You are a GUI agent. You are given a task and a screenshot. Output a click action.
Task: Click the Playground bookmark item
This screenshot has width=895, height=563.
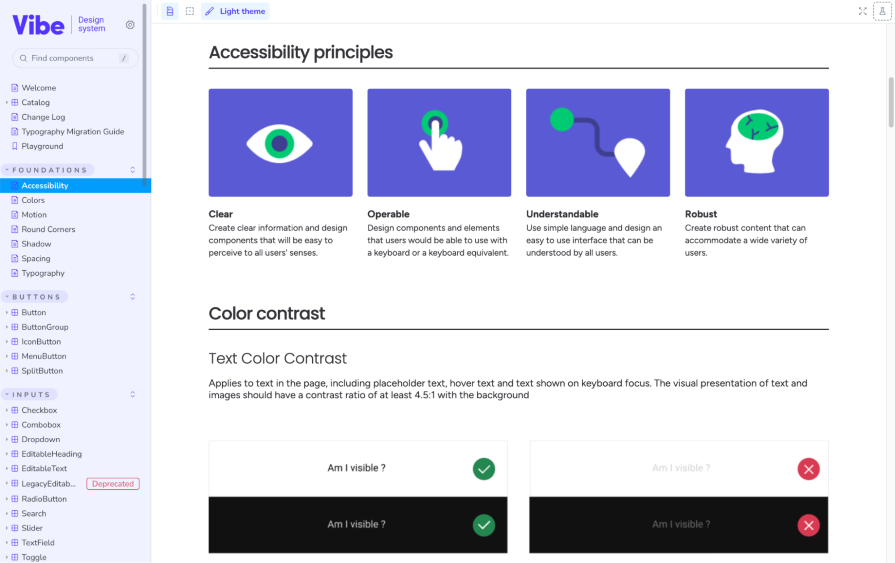coord(42,146)
